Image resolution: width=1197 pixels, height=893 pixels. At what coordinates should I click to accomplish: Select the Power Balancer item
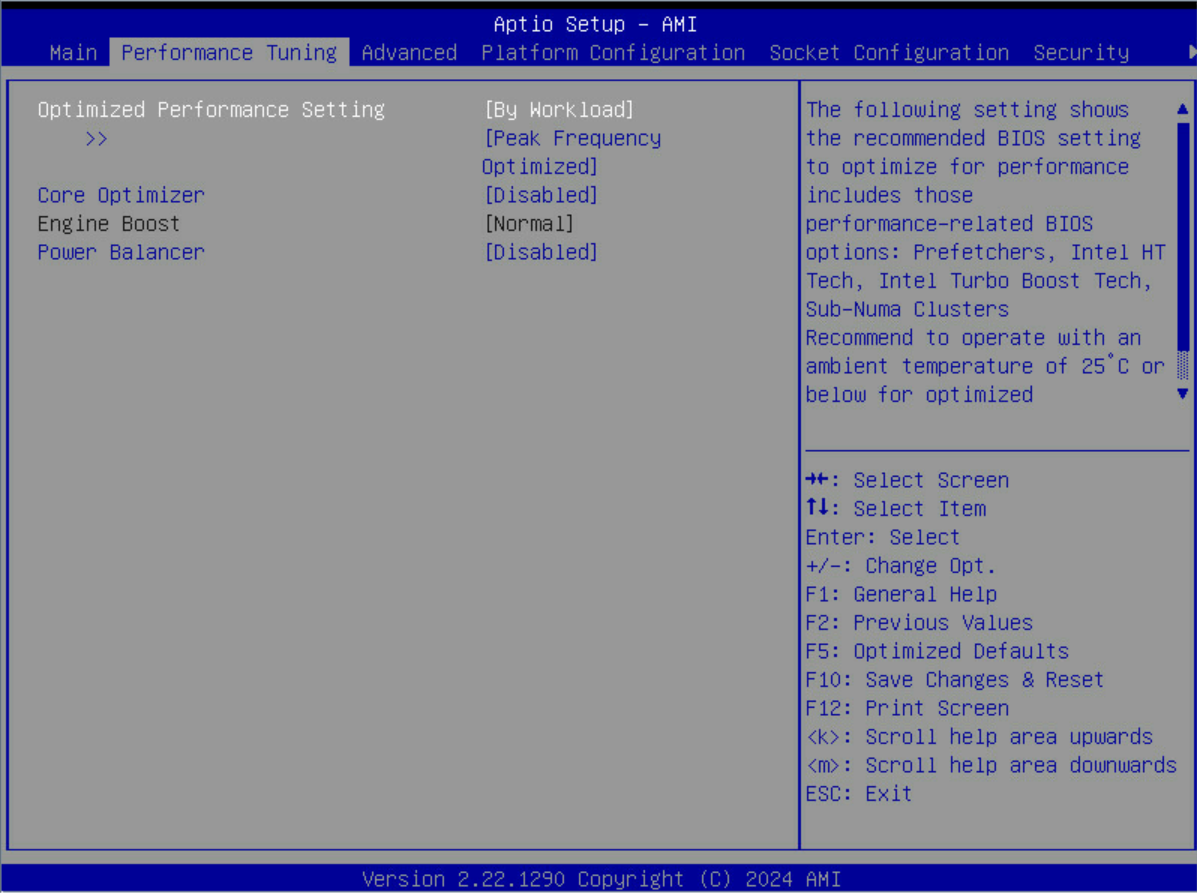pyautogui.click(x=120, y=252)
